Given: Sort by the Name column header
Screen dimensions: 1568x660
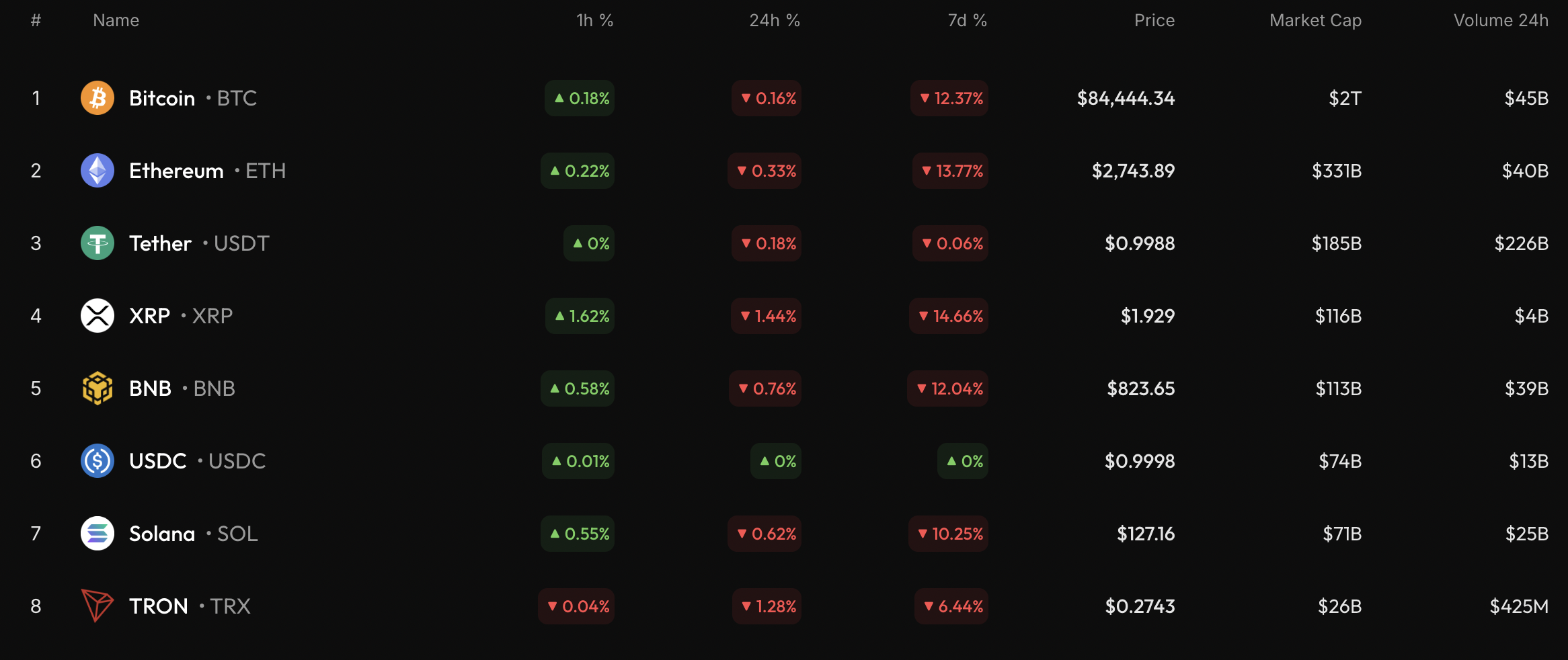Looking at the screenshot, I should tap(116, 20).
